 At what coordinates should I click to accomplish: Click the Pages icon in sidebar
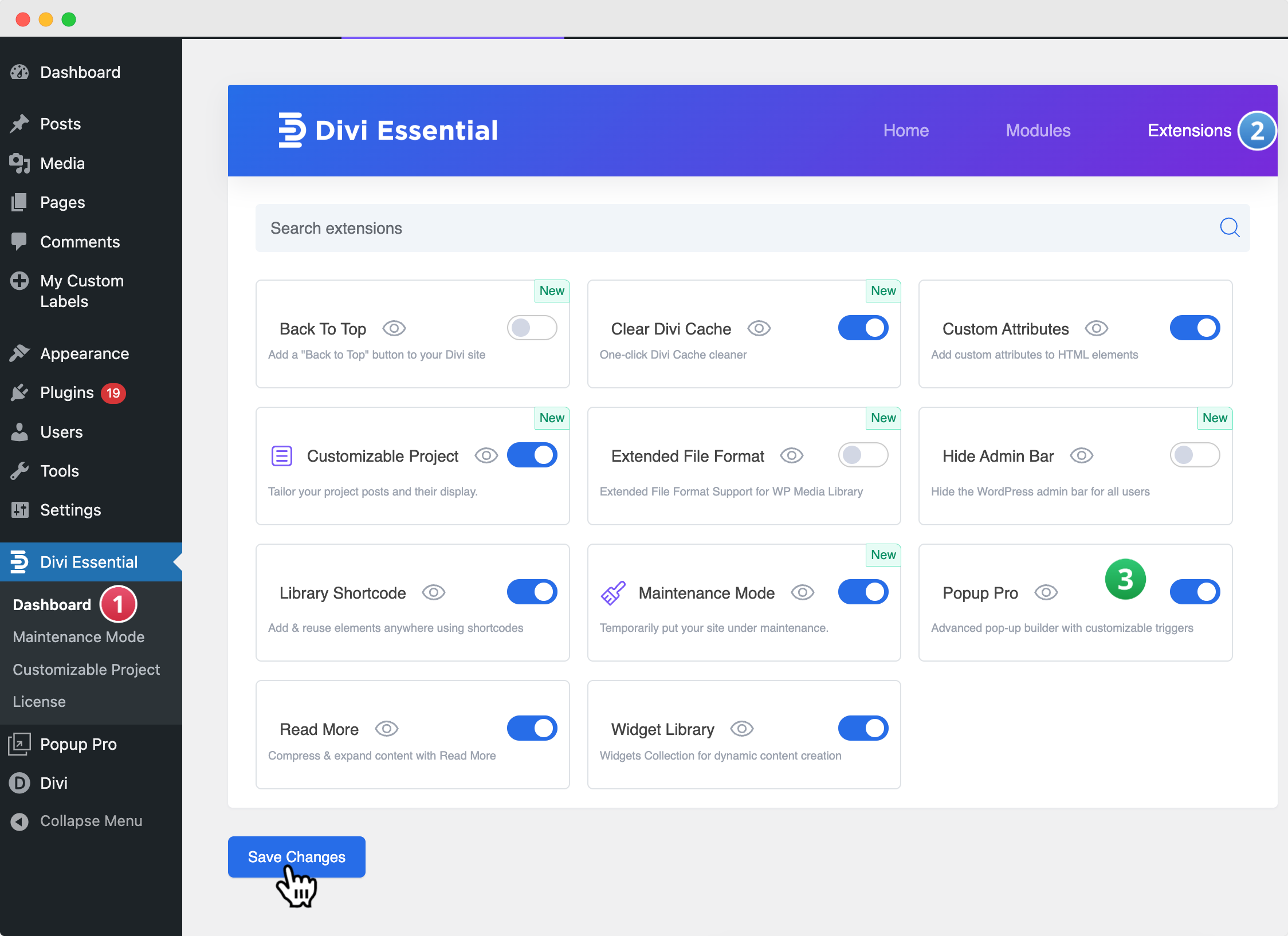pyautogui.click(x=19, y=202)
